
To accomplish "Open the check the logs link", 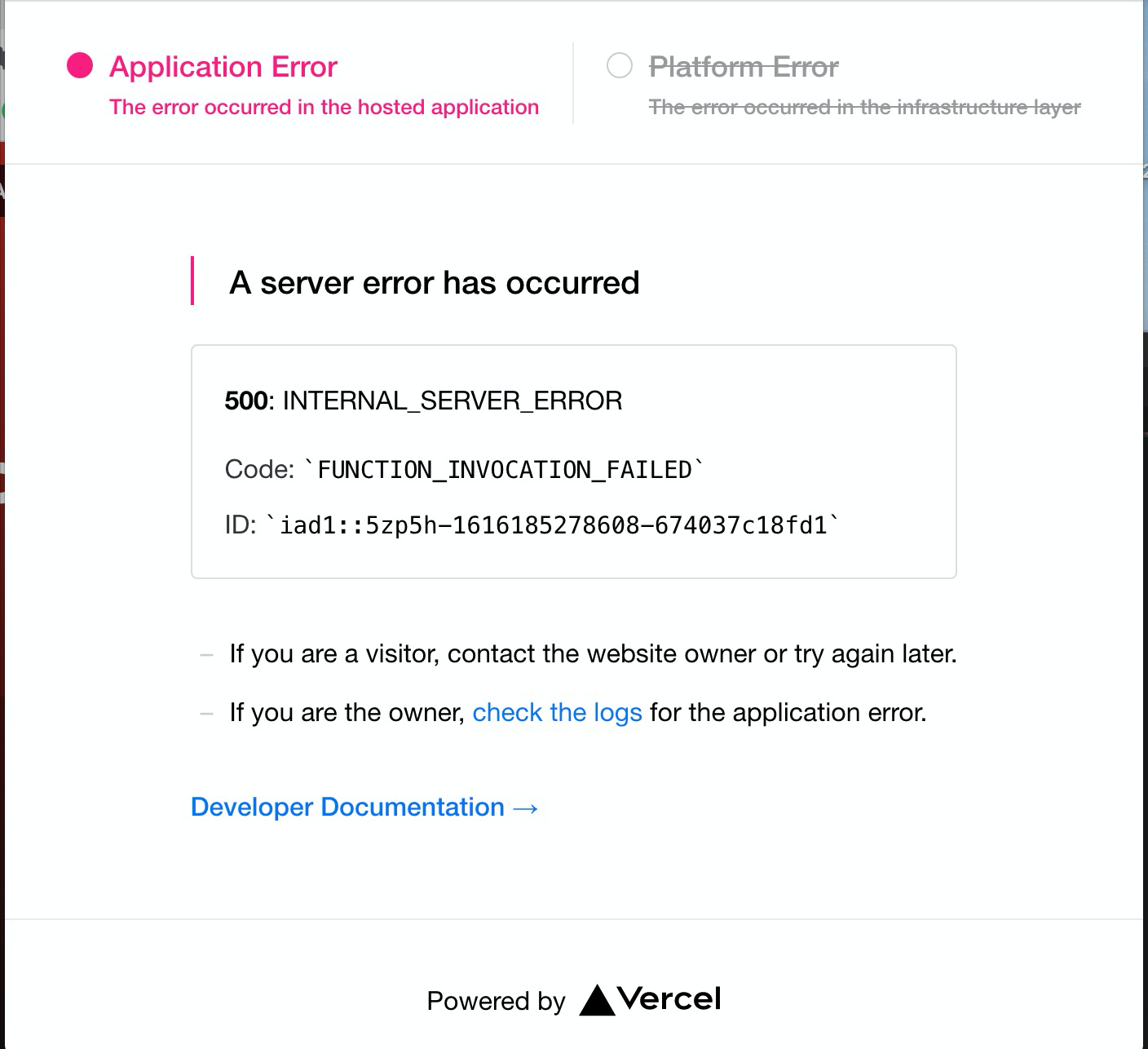I will (x=557, y=712).
